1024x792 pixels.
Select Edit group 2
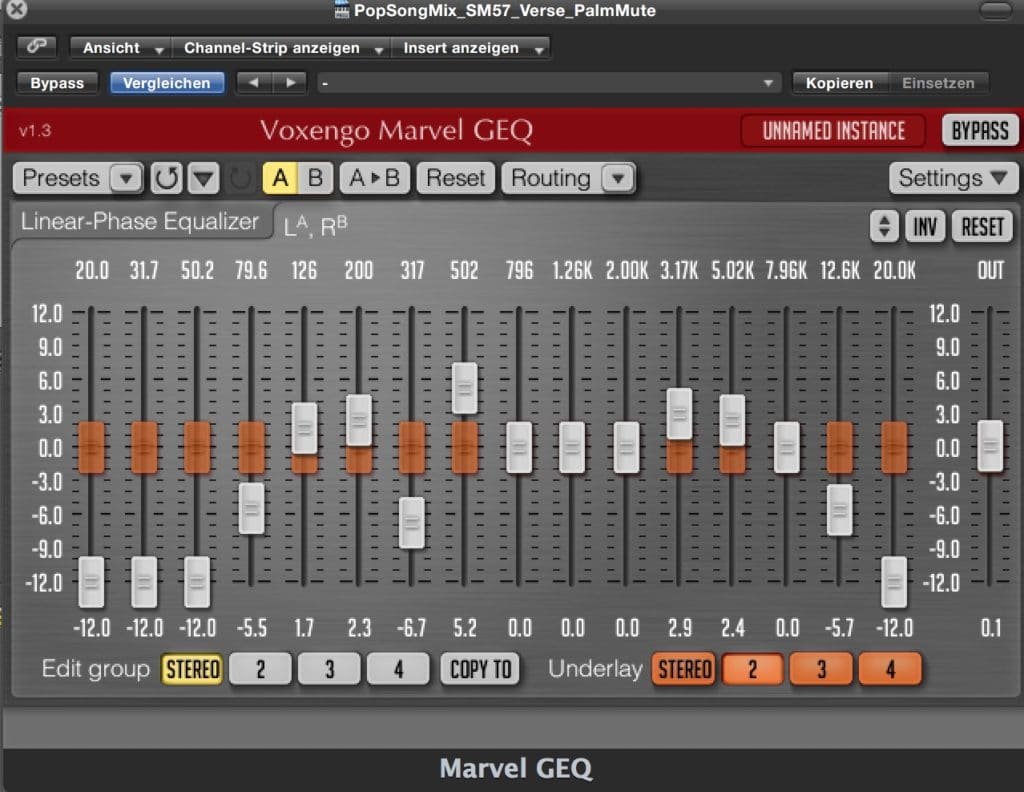click(x=261, y=669)
